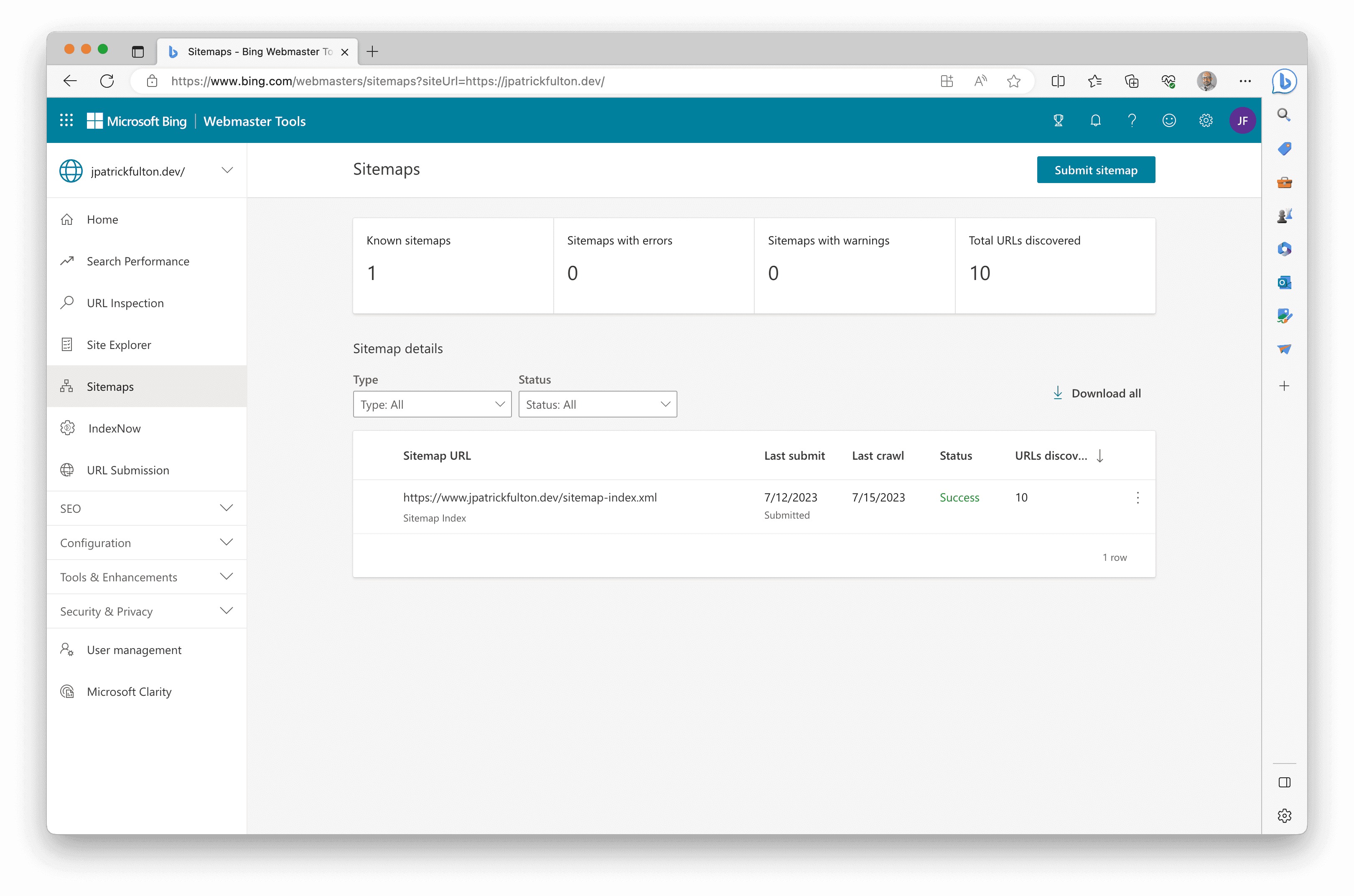This screenshot has height=896, width=1354.
Task: Open the rewards trophy icon
Action: (1058, 121)
